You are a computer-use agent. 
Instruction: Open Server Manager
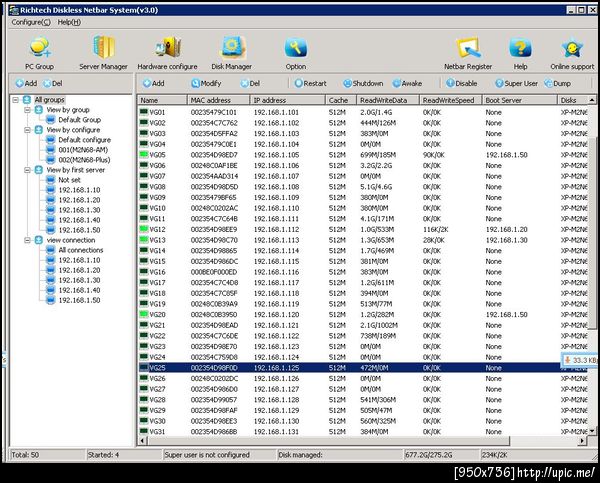point(103,53)
